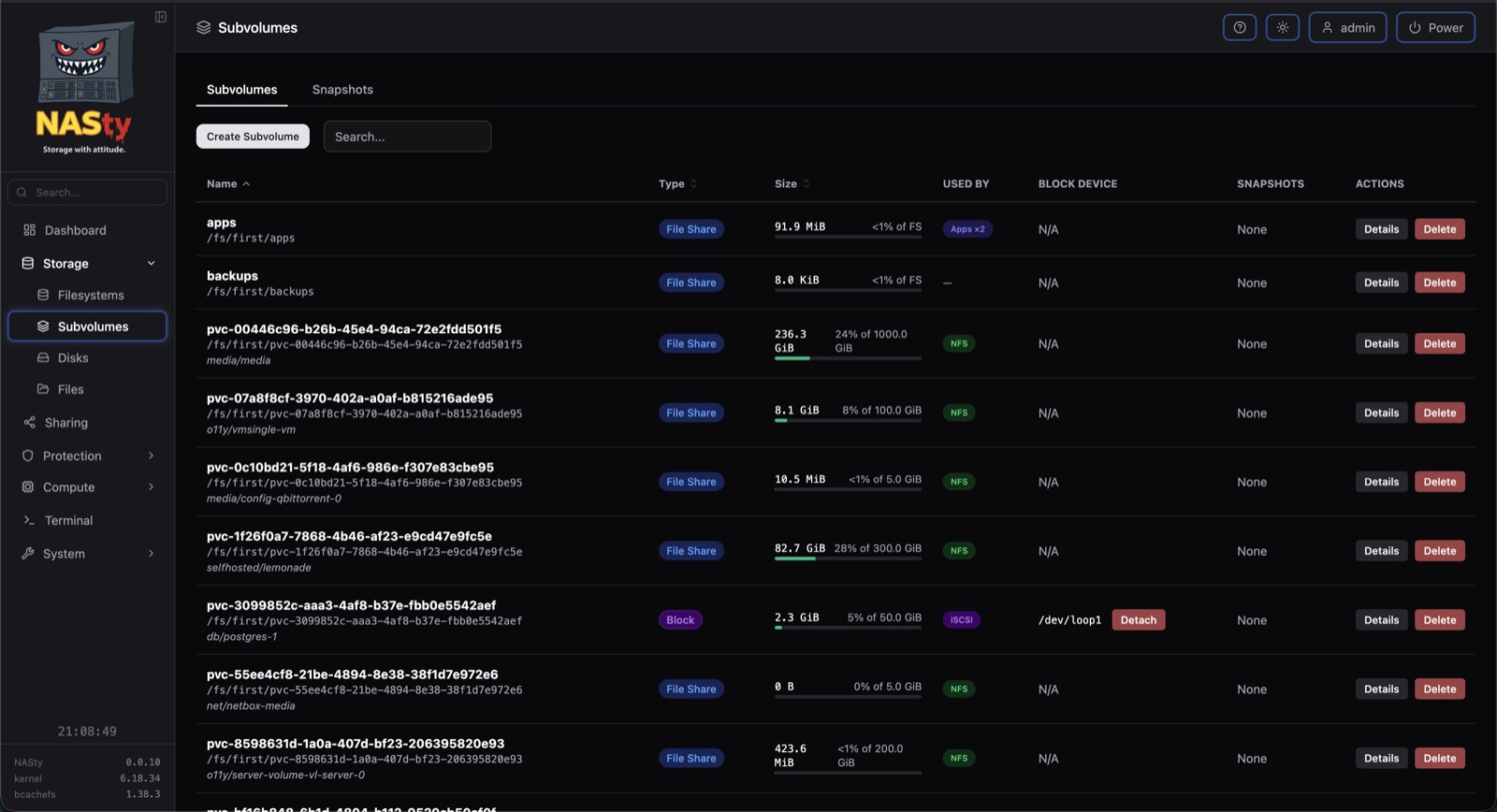Click the usage bar for pvc-1f26f0a7 subvolume
Screen dimensions: 1497x812
pos(848,558)
